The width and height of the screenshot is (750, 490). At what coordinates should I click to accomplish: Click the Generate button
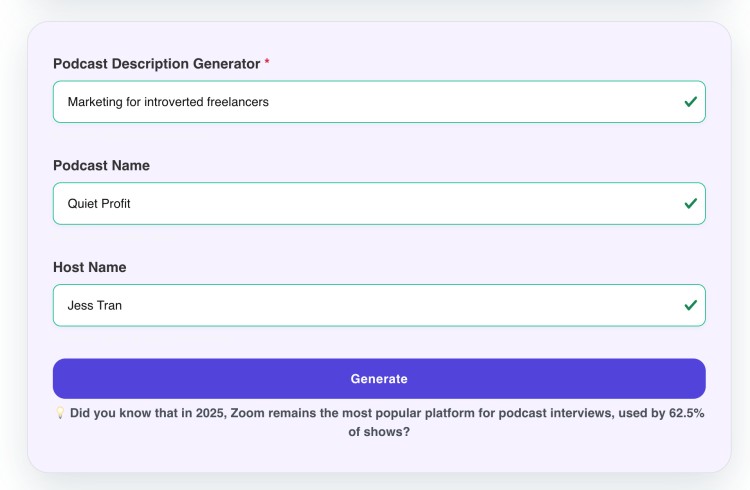click(x=379, y=379)
